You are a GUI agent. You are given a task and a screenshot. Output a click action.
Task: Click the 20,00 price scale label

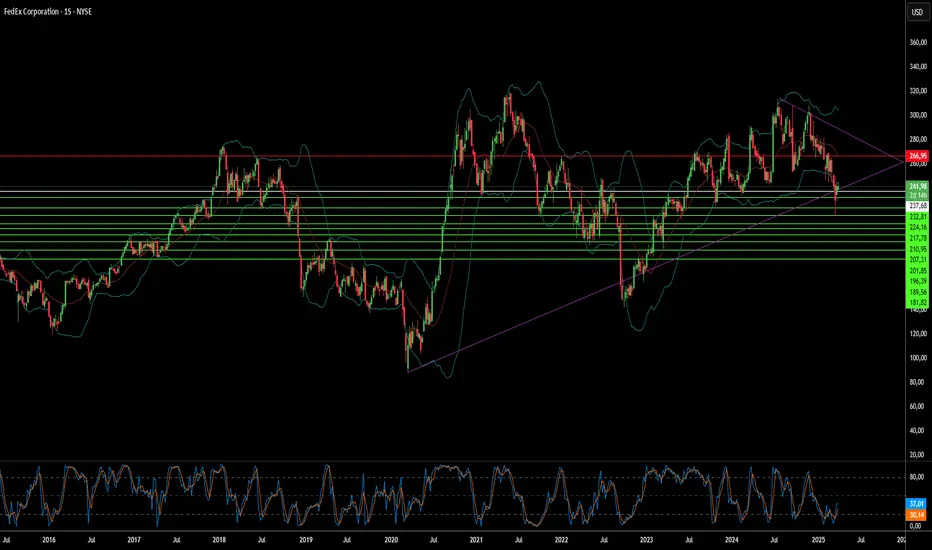[918, 455]
